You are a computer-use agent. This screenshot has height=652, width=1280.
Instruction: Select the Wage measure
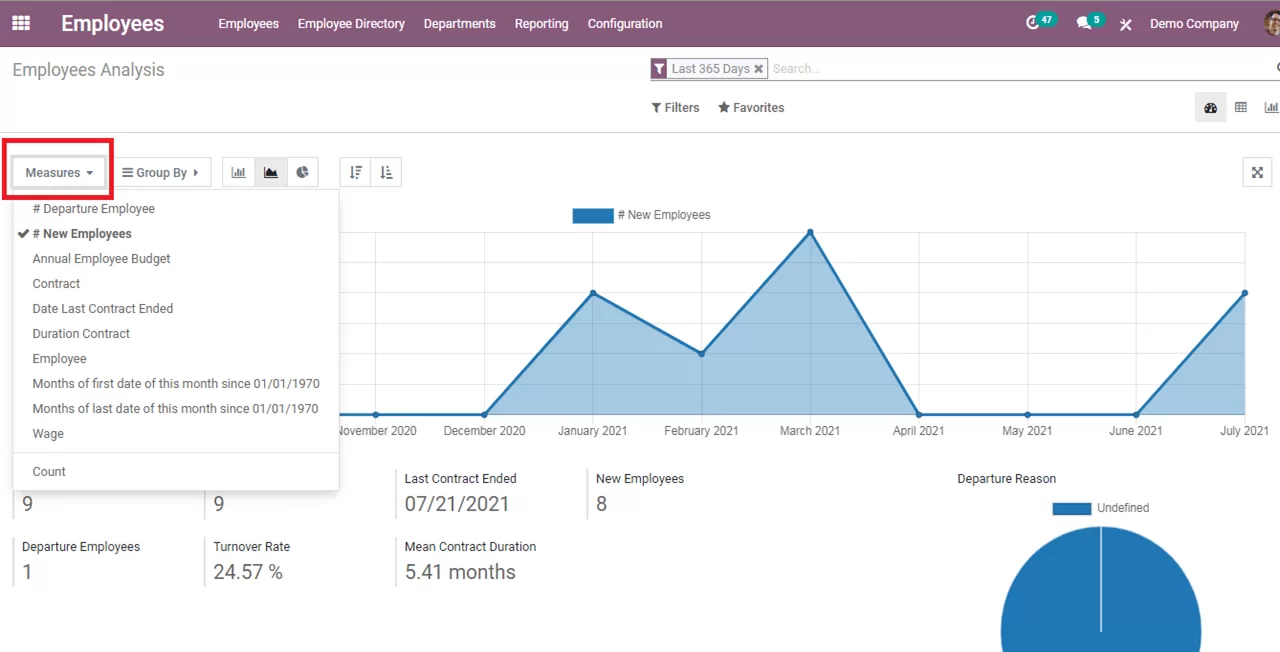(x=176, y=434)
